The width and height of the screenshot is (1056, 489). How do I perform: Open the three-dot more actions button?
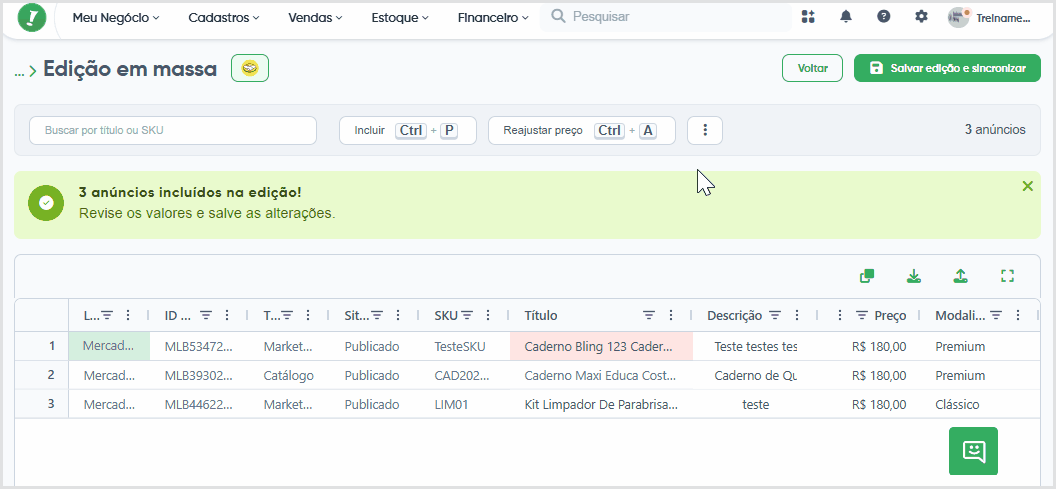(705, 131)
